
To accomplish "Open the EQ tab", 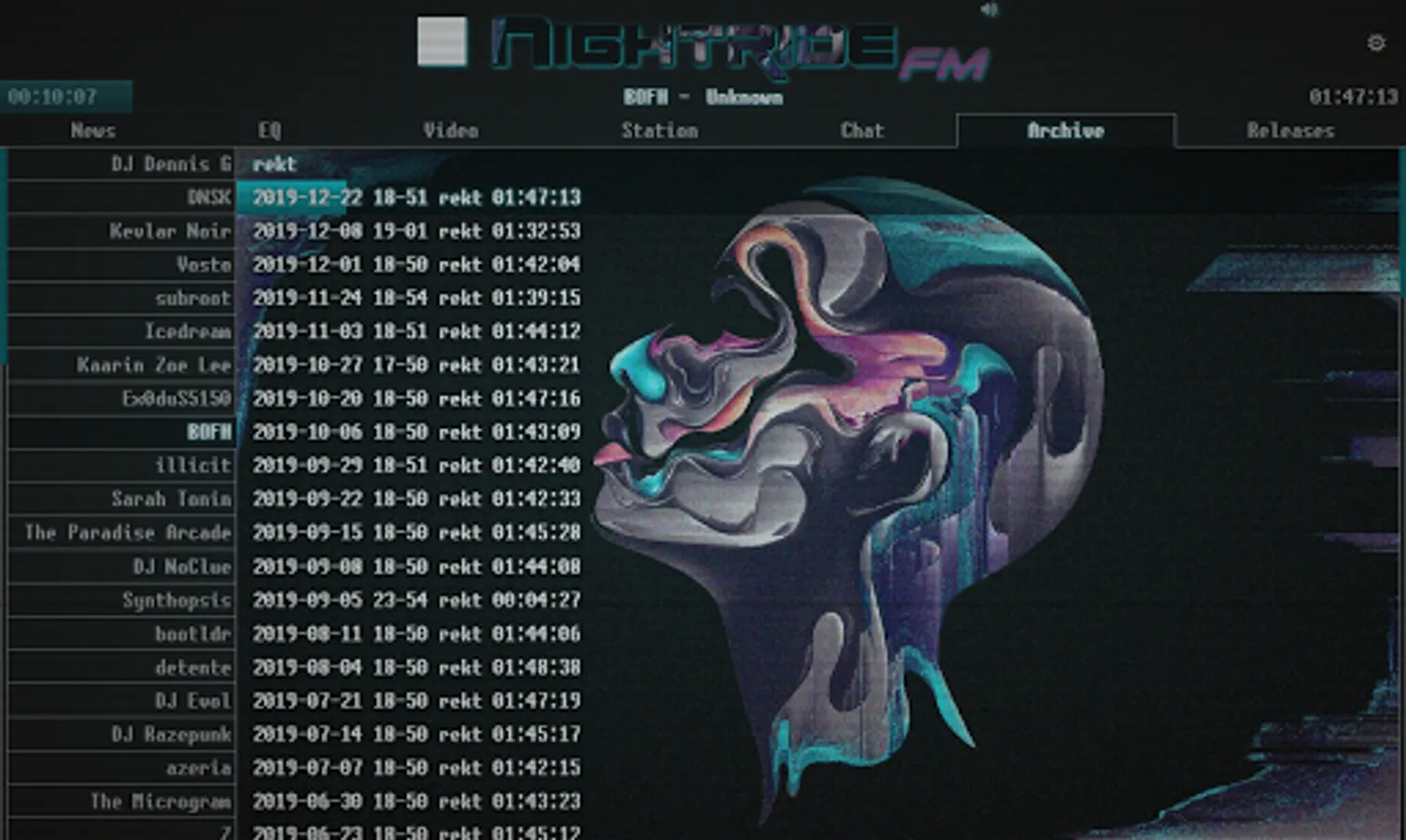I will 269,131.
